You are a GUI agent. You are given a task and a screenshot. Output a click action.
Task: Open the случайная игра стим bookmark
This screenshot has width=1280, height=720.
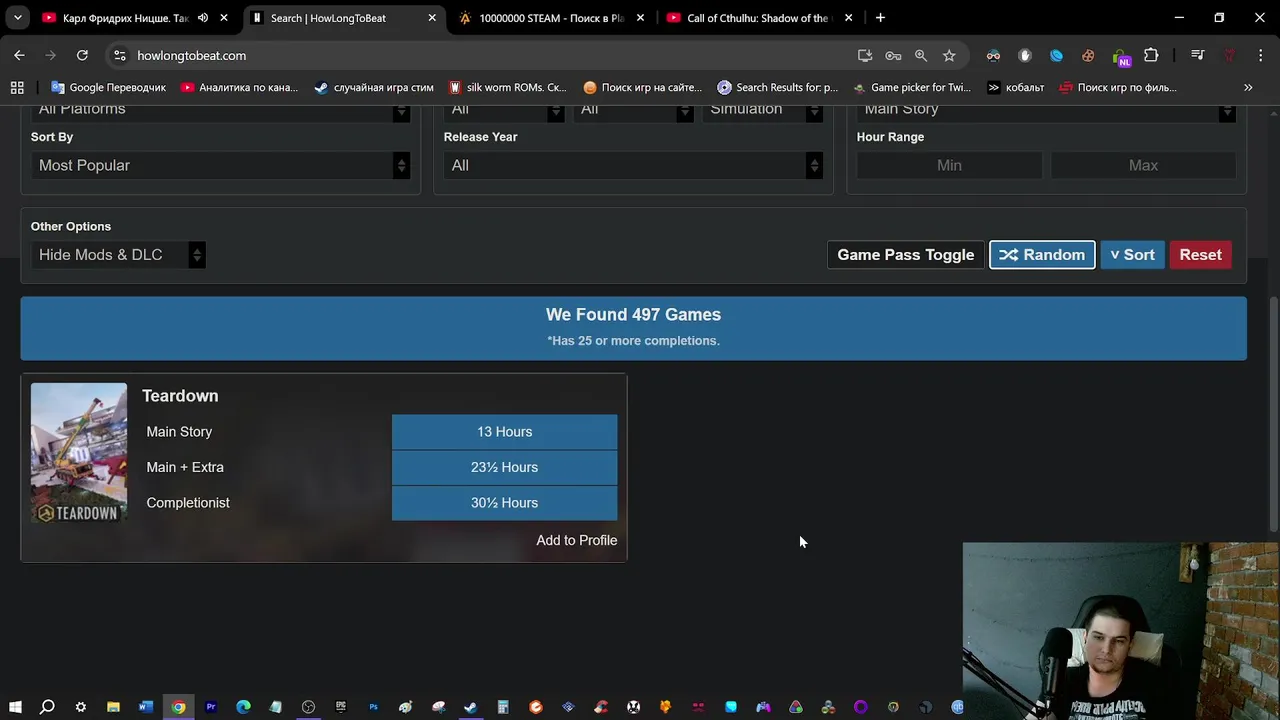(373, 87)
